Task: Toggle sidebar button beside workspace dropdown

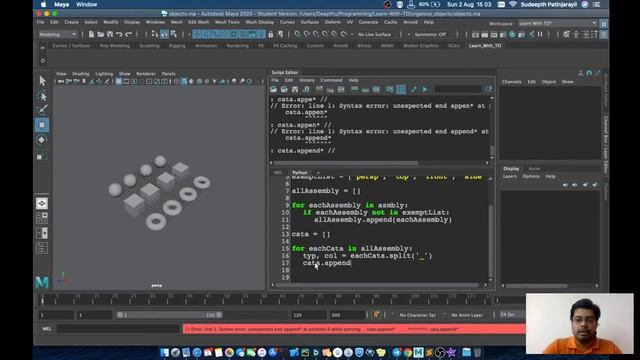Action: pyautogui.click(x=603, y=24)
